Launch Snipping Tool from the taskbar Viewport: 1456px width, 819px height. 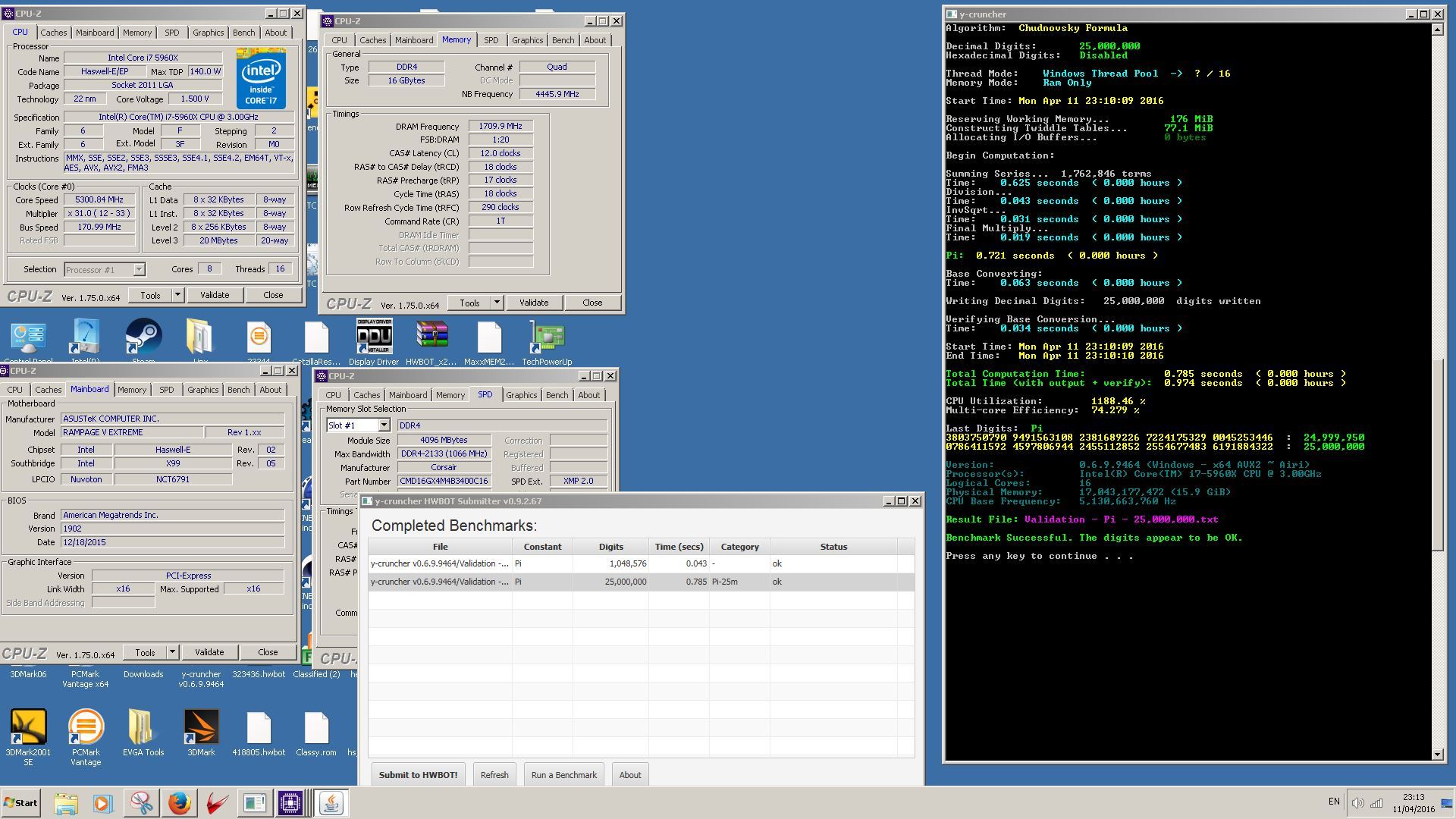[141, 802]
